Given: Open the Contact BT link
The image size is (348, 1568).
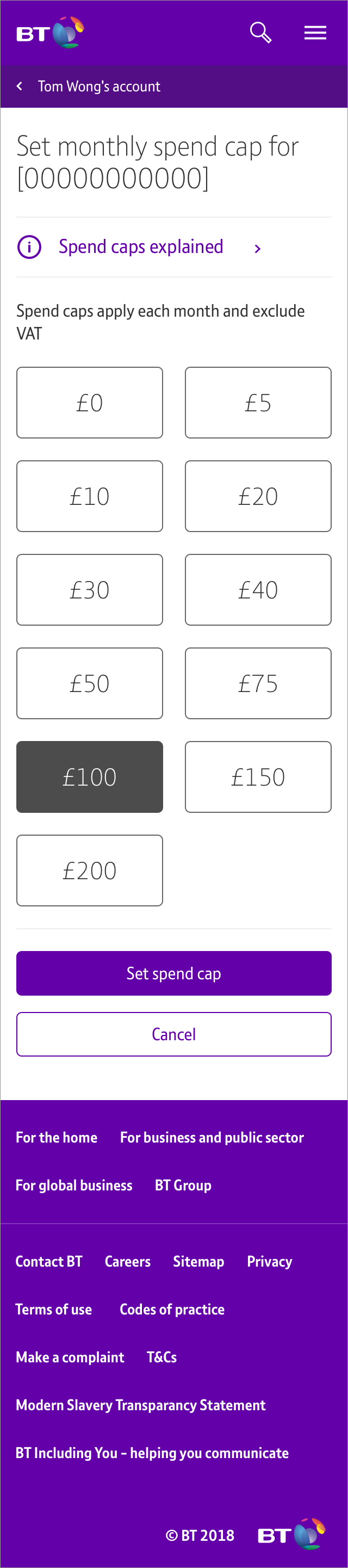Looking at the screenshot, I should click(x=49, y=1261).
